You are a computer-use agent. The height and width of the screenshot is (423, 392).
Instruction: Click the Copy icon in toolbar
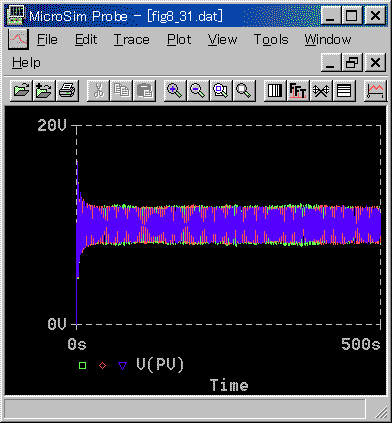[x=121, y=90]
